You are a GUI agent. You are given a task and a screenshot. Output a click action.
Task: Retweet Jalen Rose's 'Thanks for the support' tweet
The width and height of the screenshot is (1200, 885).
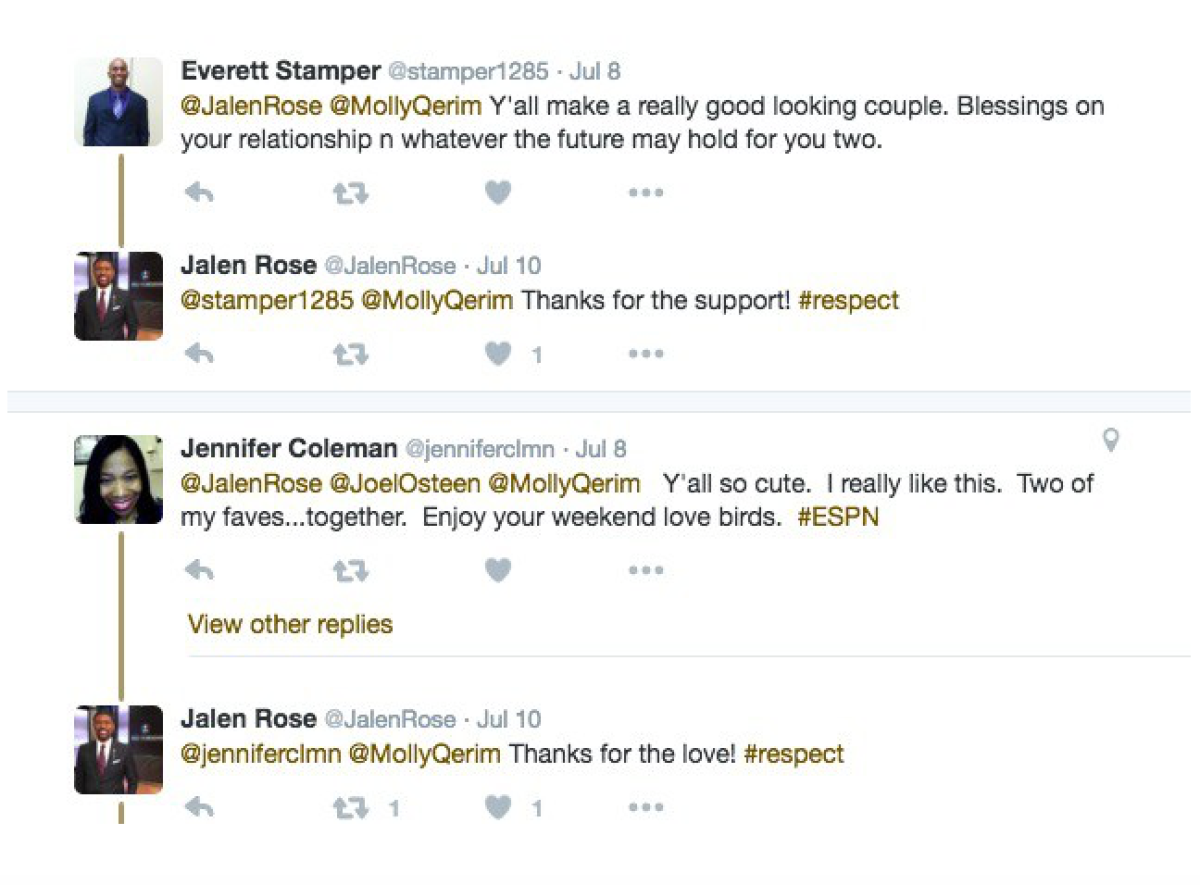pyautogui.click(x=350, y=353)
